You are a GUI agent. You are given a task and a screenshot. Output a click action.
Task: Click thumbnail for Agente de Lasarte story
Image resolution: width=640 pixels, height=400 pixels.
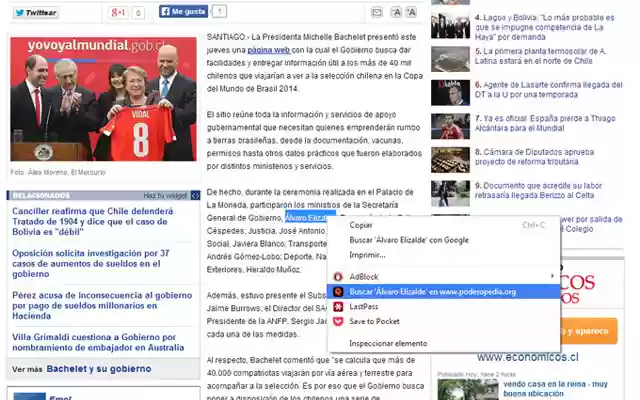450,93
